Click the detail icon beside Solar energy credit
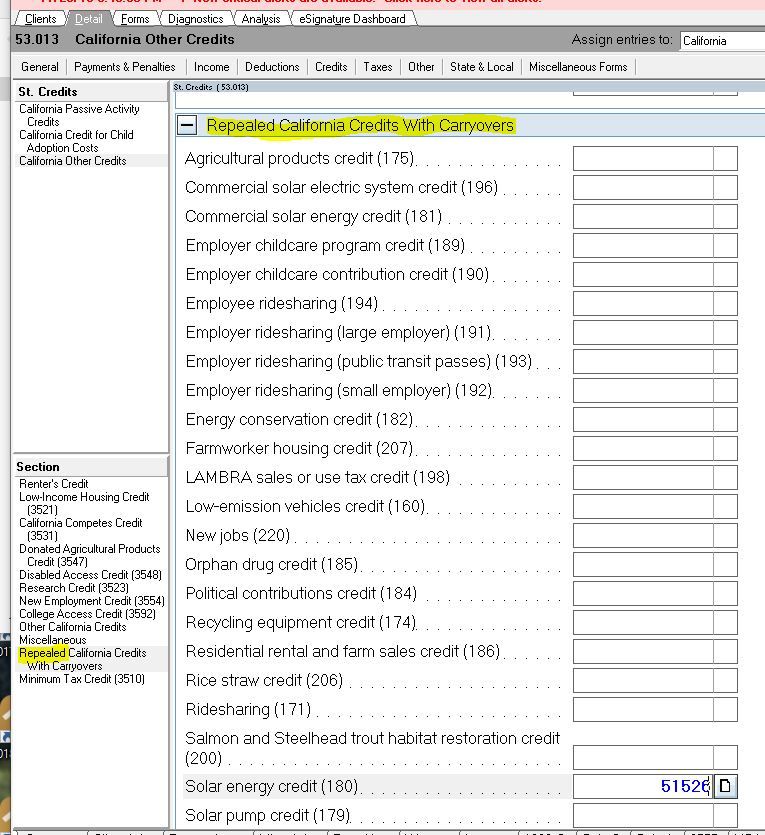 [x=725, y=787]
